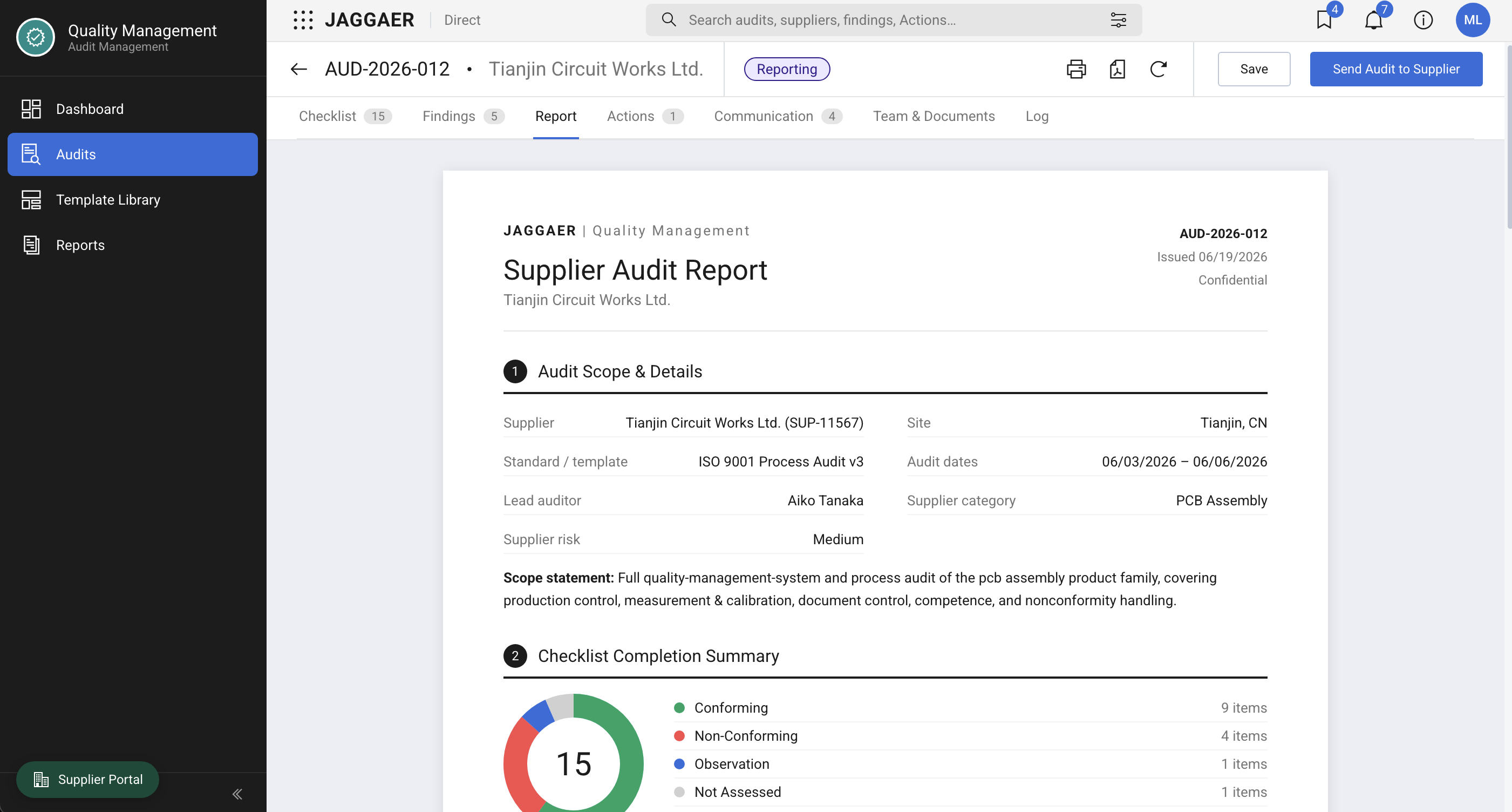This screenshot has width=1512, height=812.
Task: Click the Template Library icon
Action: coord(31,200)
